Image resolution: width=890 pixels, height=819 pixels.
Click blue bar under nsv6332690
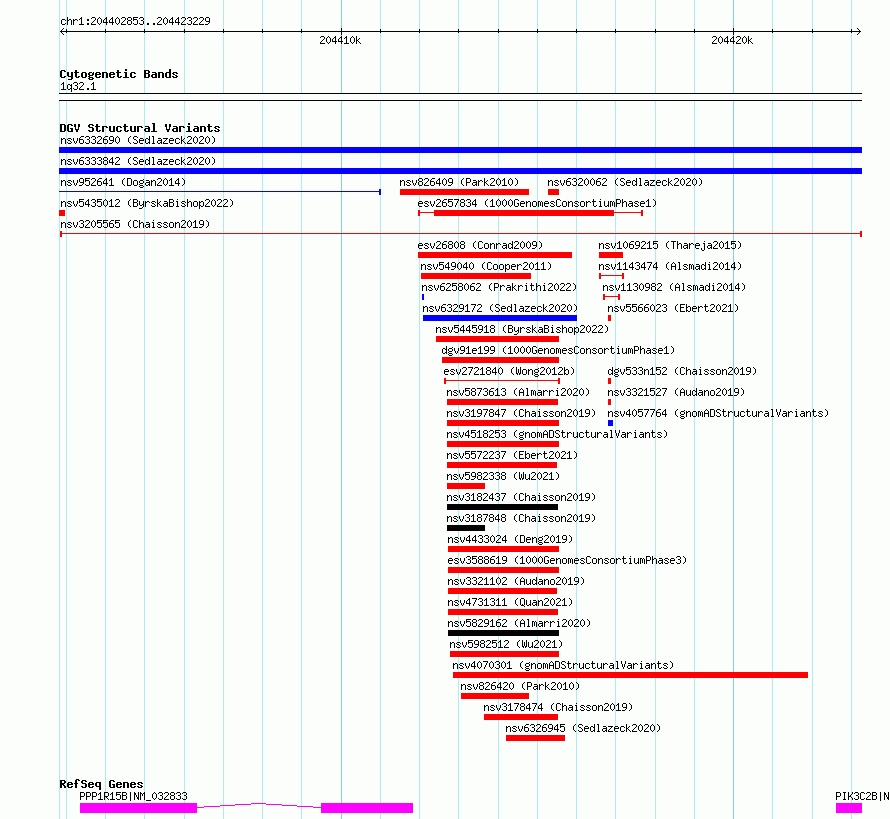pos(460,150)
